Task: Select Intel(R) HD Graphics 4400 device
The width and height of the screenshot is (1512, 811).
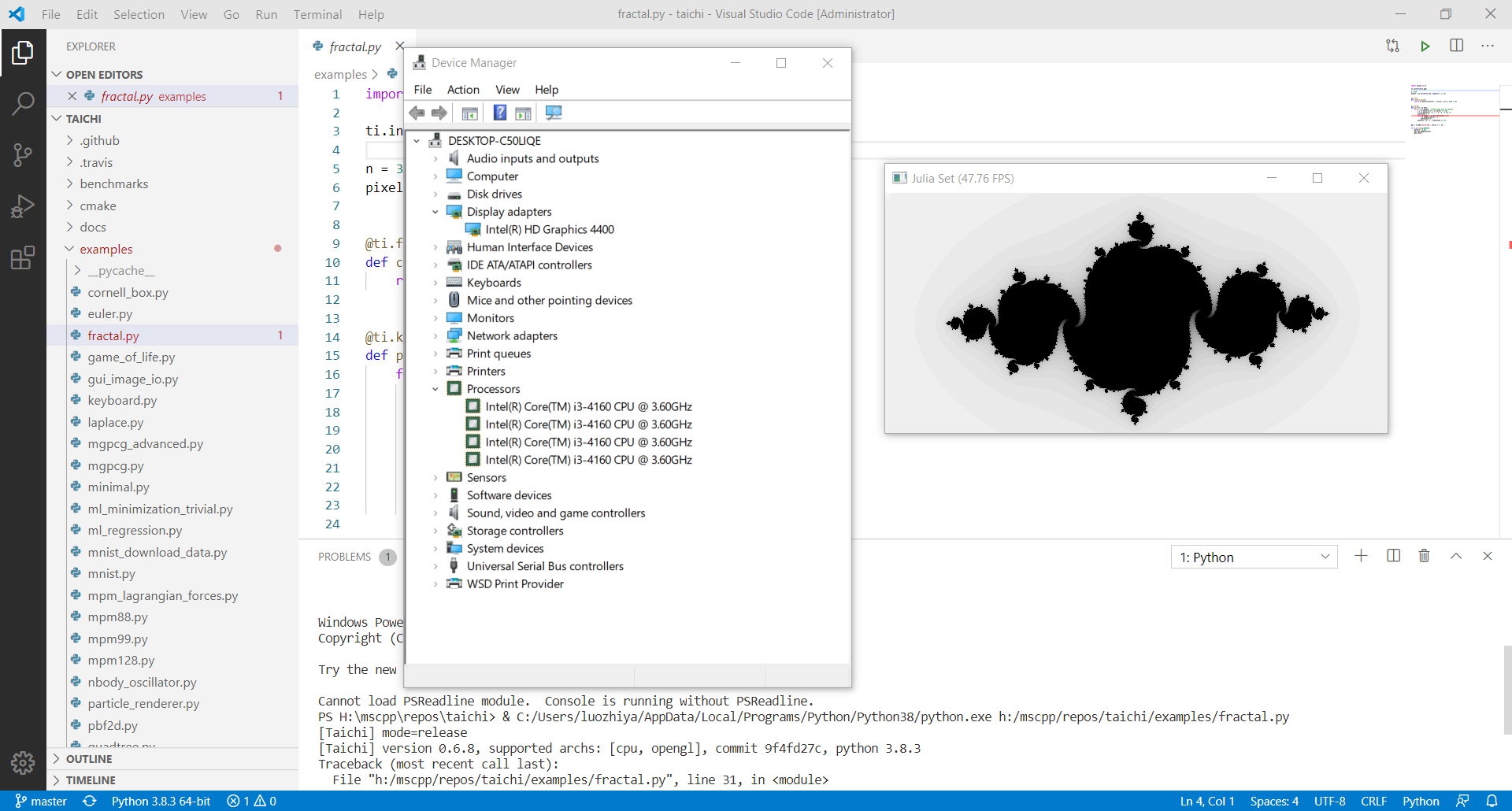Action: (x=550, y=229)
